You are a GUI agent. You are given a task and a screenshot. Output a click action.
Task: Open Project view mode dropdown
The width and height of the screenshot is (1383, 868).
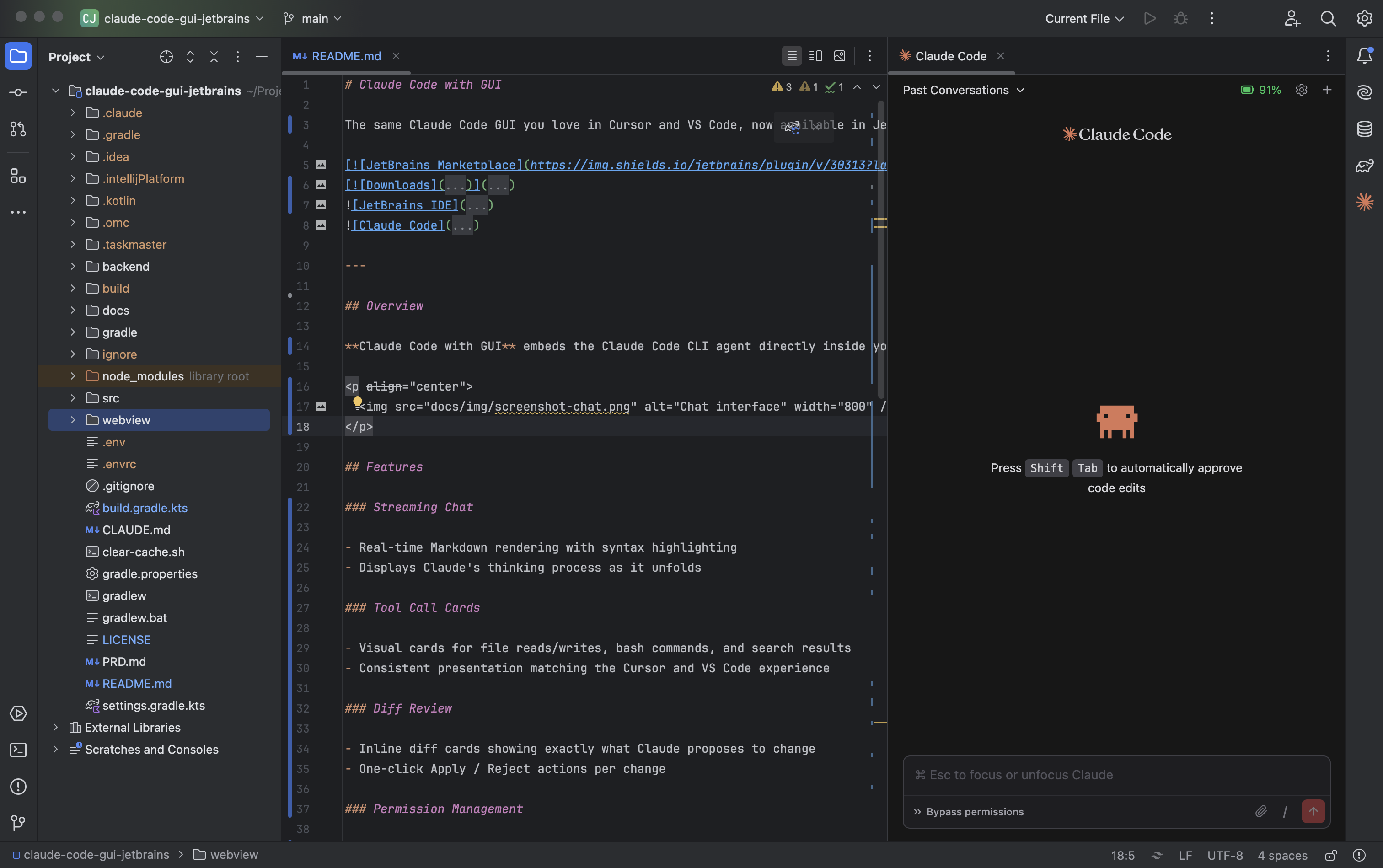pos(76,57)
